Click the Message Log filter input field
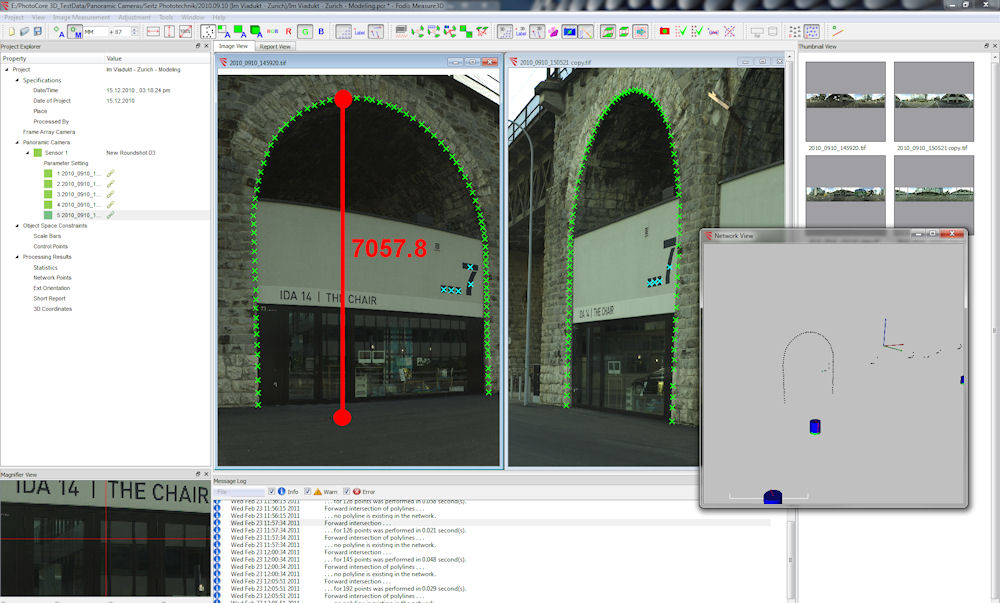This screenshot has height=603, width=1000. pyautogui.click(x=239, y=492)
